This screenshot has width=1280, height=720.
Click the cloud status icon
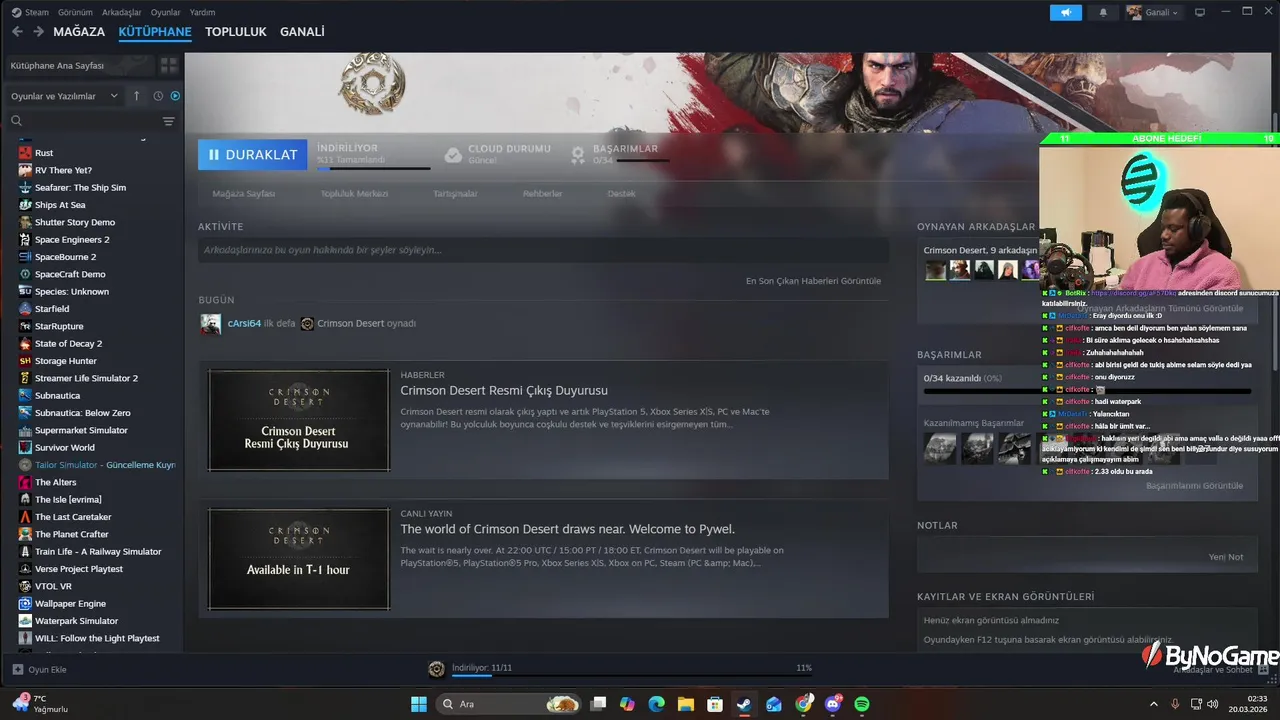453,155
